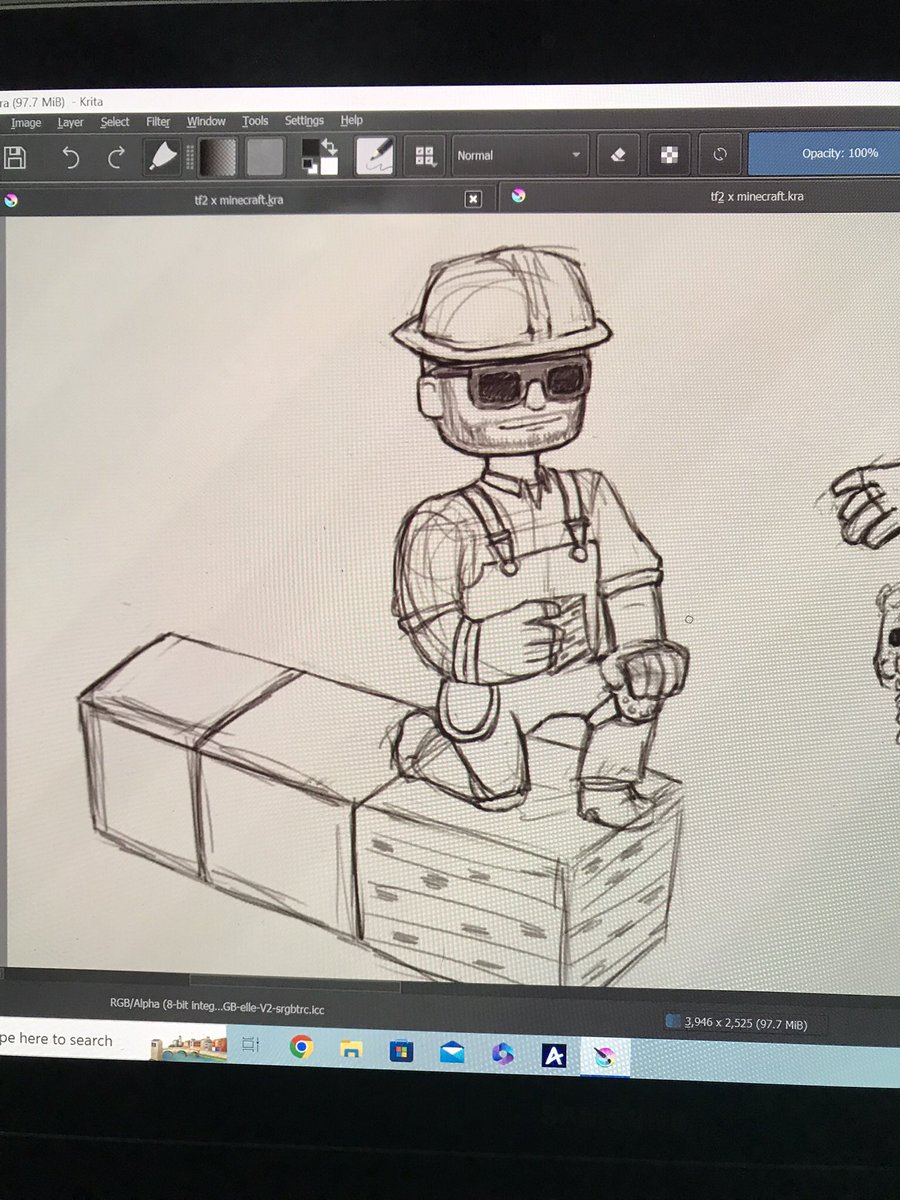The height and width of the screenshot is (1200, 900).
Task: Open the Settings menu
Action: point(304,121)
